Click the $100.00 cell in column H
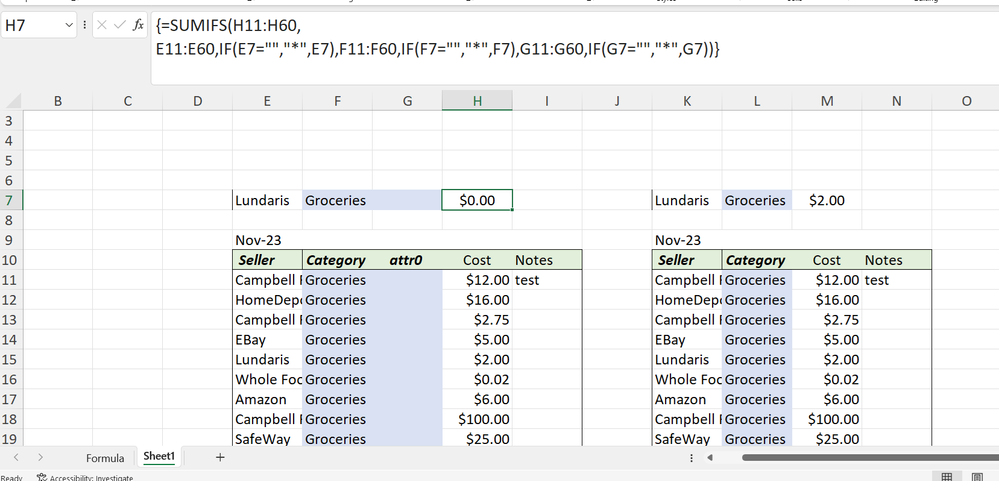This screenshot has width=999, height=481. pyautogui.click(x=477, y=419)
